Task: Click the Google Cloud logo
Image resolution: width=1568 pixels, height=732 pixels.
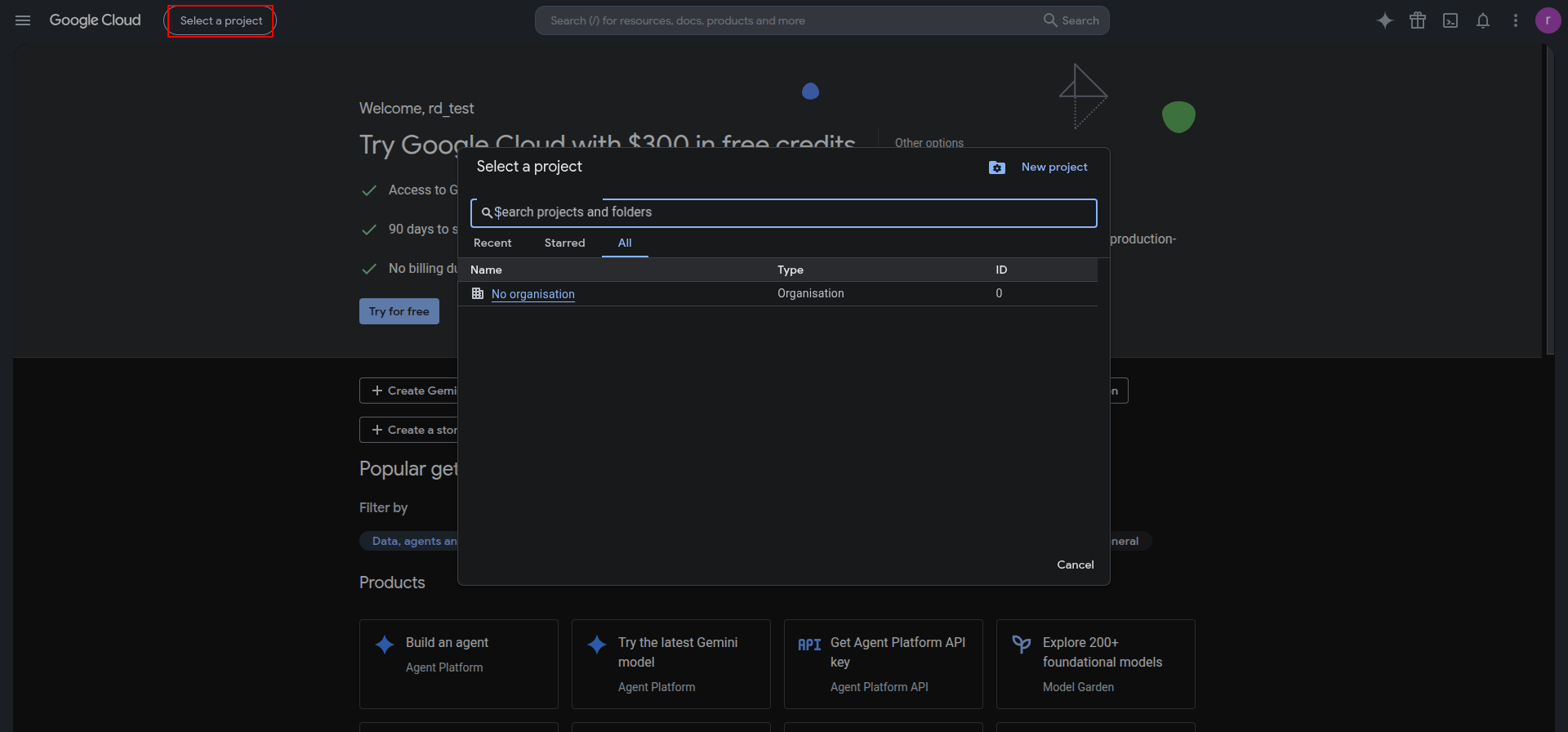Action: tap(95, 20)
